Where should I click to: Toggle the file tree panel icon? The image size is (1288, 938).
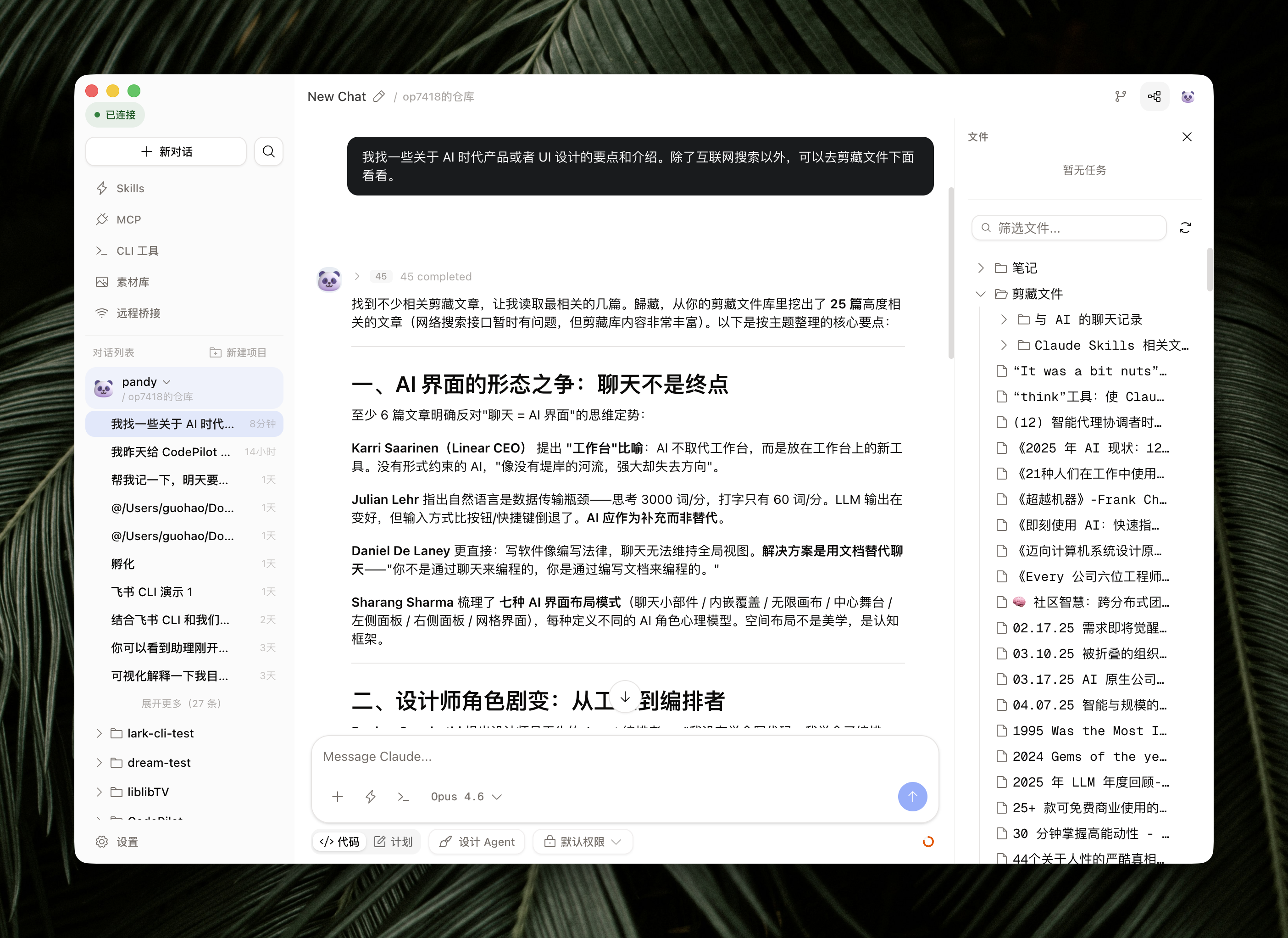1154,96
